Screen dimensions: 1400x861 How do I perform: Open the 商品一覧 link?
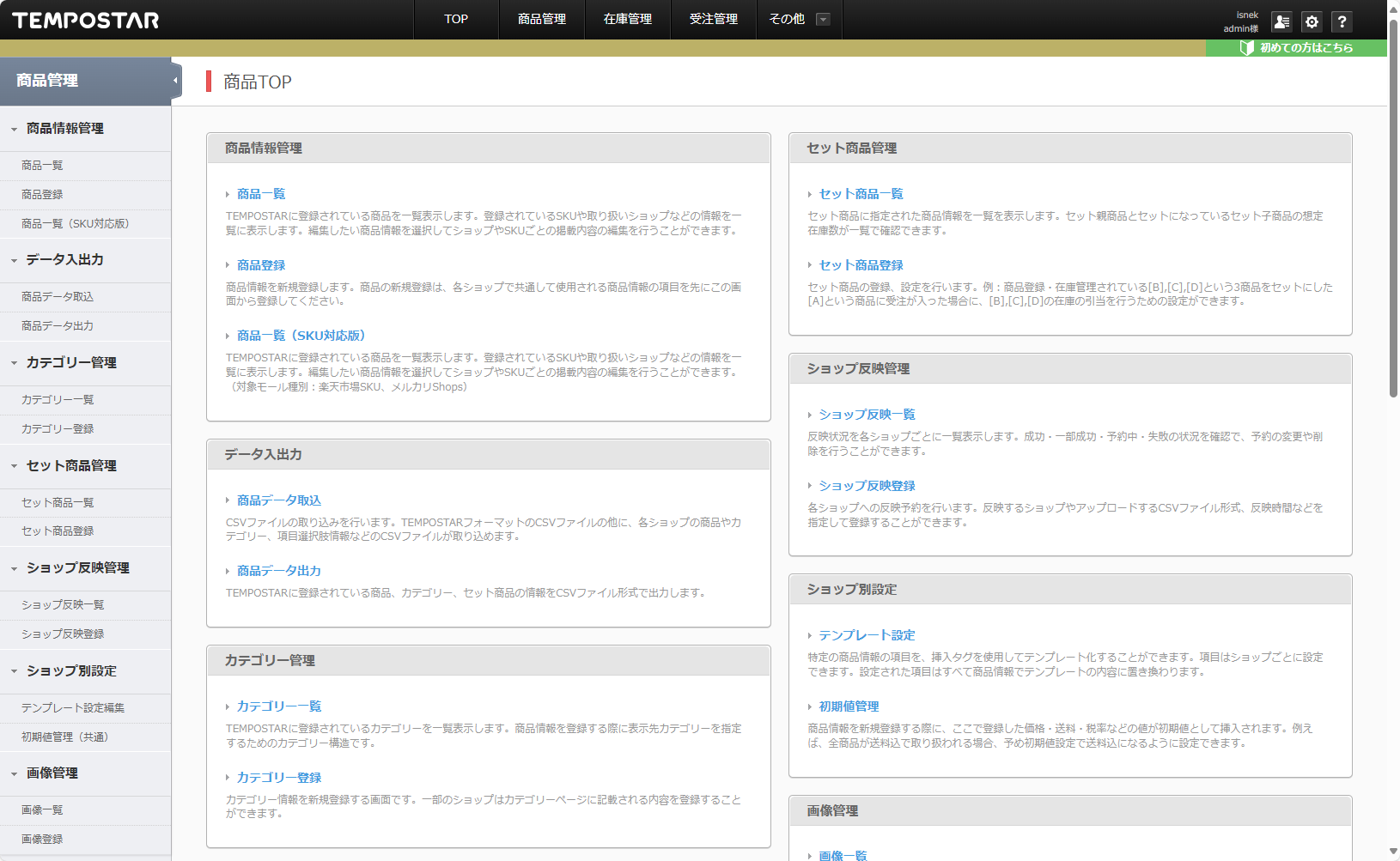pos(260,193)
